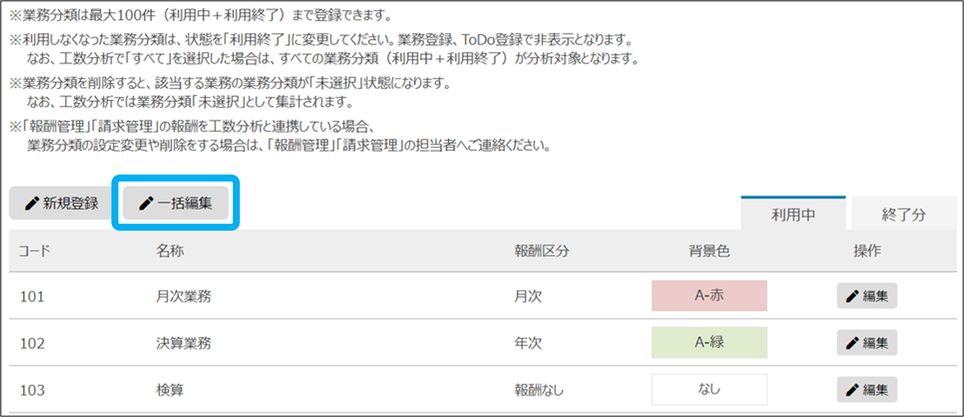Screen dimensions: 964x417
Task: Click the 背景色 column header
Action: [x=708, y=250]
